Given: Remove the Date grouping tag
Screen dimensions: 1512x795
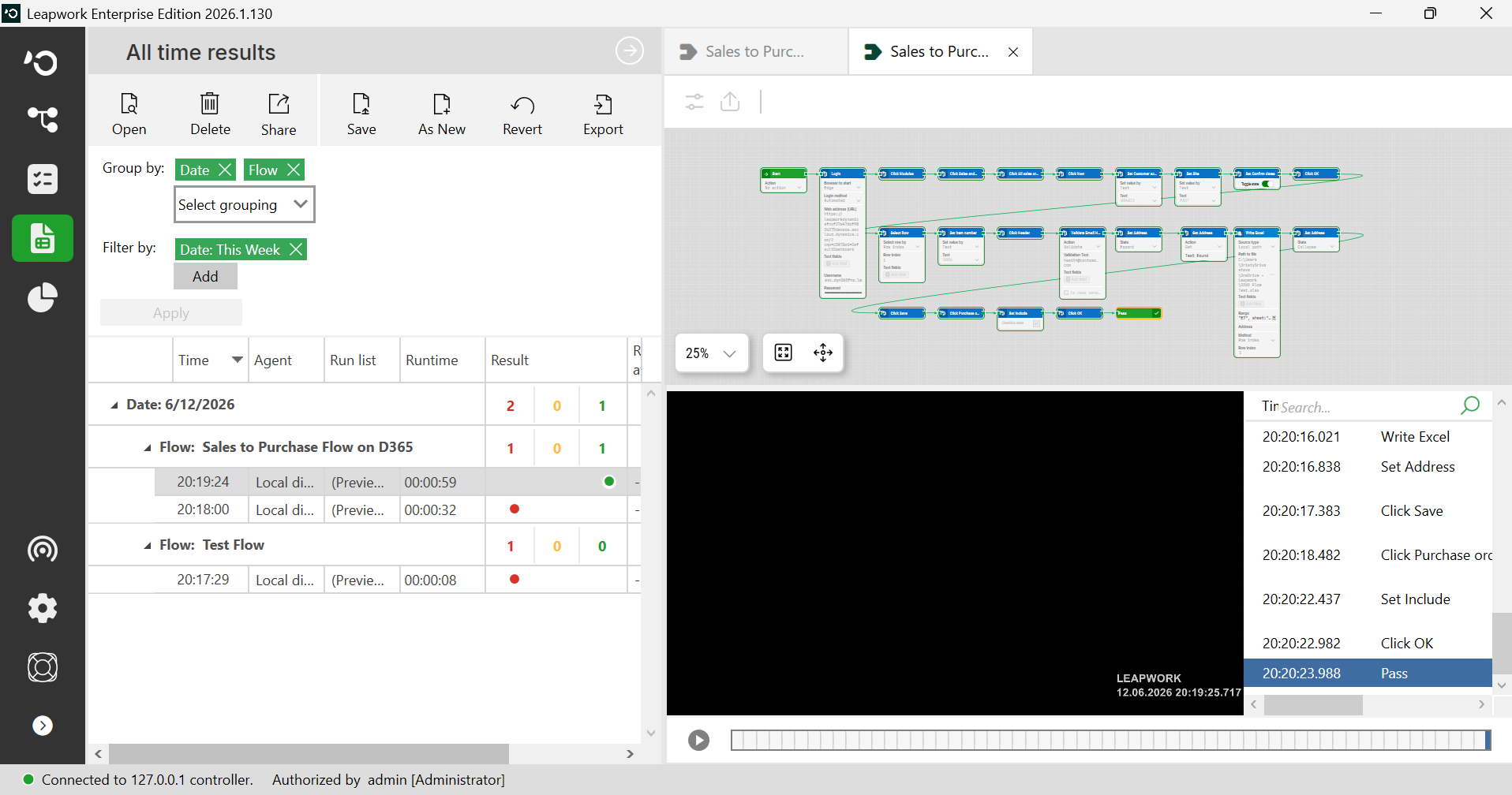Looking at the screenshot, I should pos(225,170).
